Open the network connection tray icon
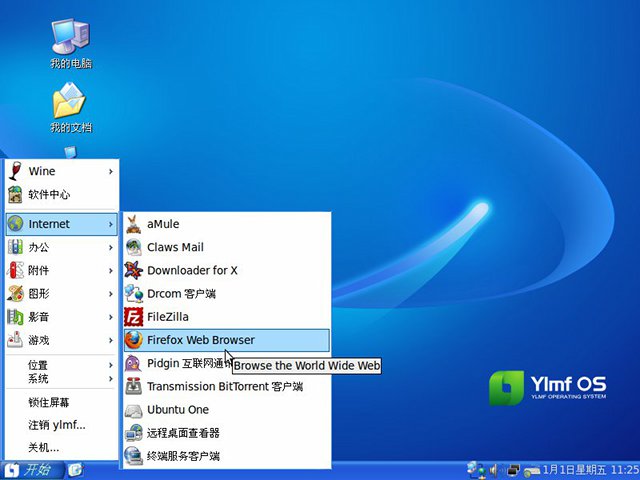The width and height of the screenshot is (640, 480). [x=476, y=470]
